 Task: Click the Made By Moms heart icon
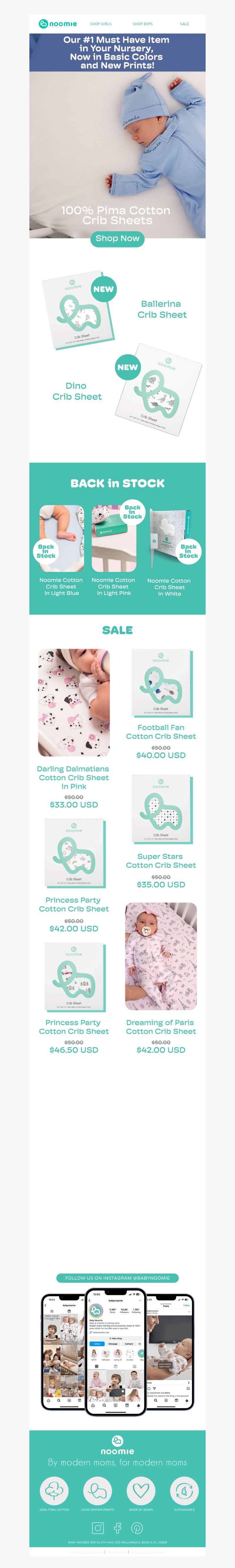click(141, 1490)
